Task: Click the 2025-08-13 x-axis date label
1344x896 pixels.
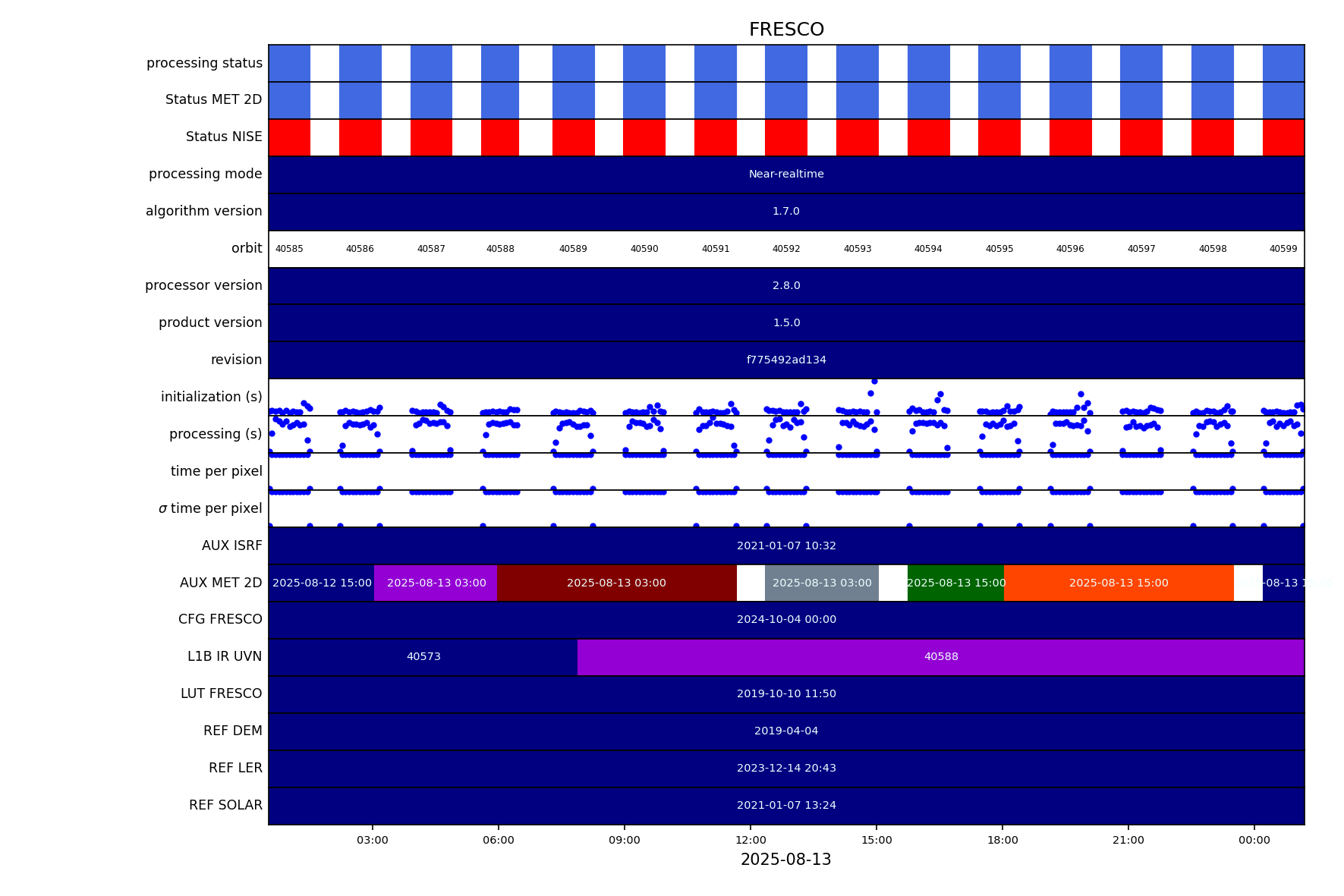Action: coord(785,860)
